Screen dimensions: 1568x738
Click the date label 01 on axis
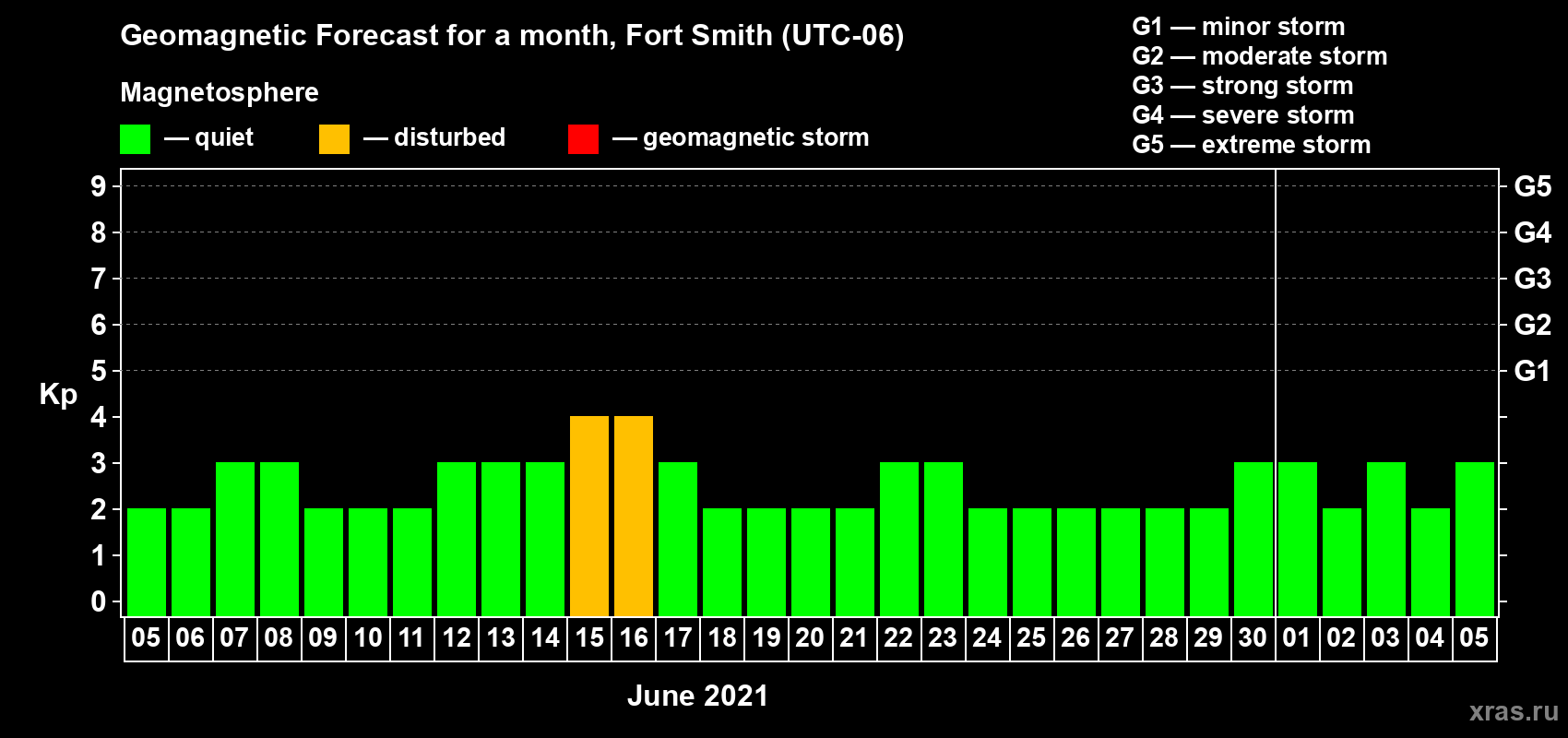click(1297, 638)
